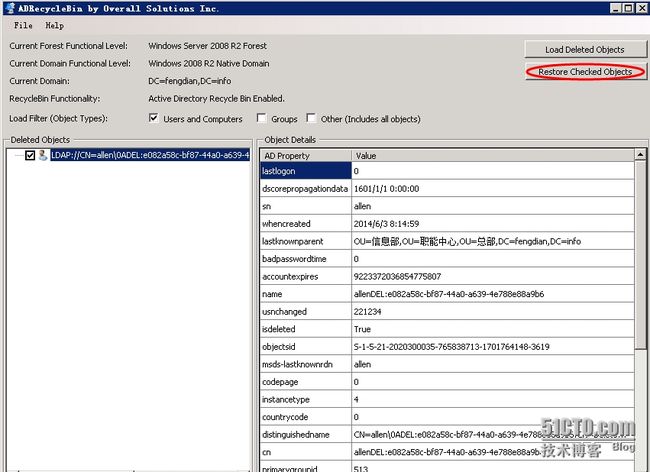Open the Help menu

pos(55,26)
